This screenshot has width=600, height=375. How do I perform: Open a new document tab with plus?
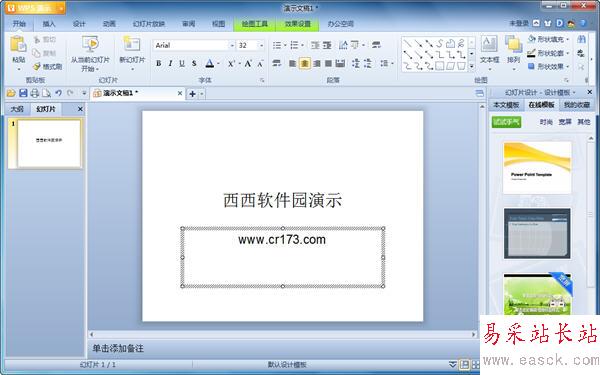pos(192,94)
